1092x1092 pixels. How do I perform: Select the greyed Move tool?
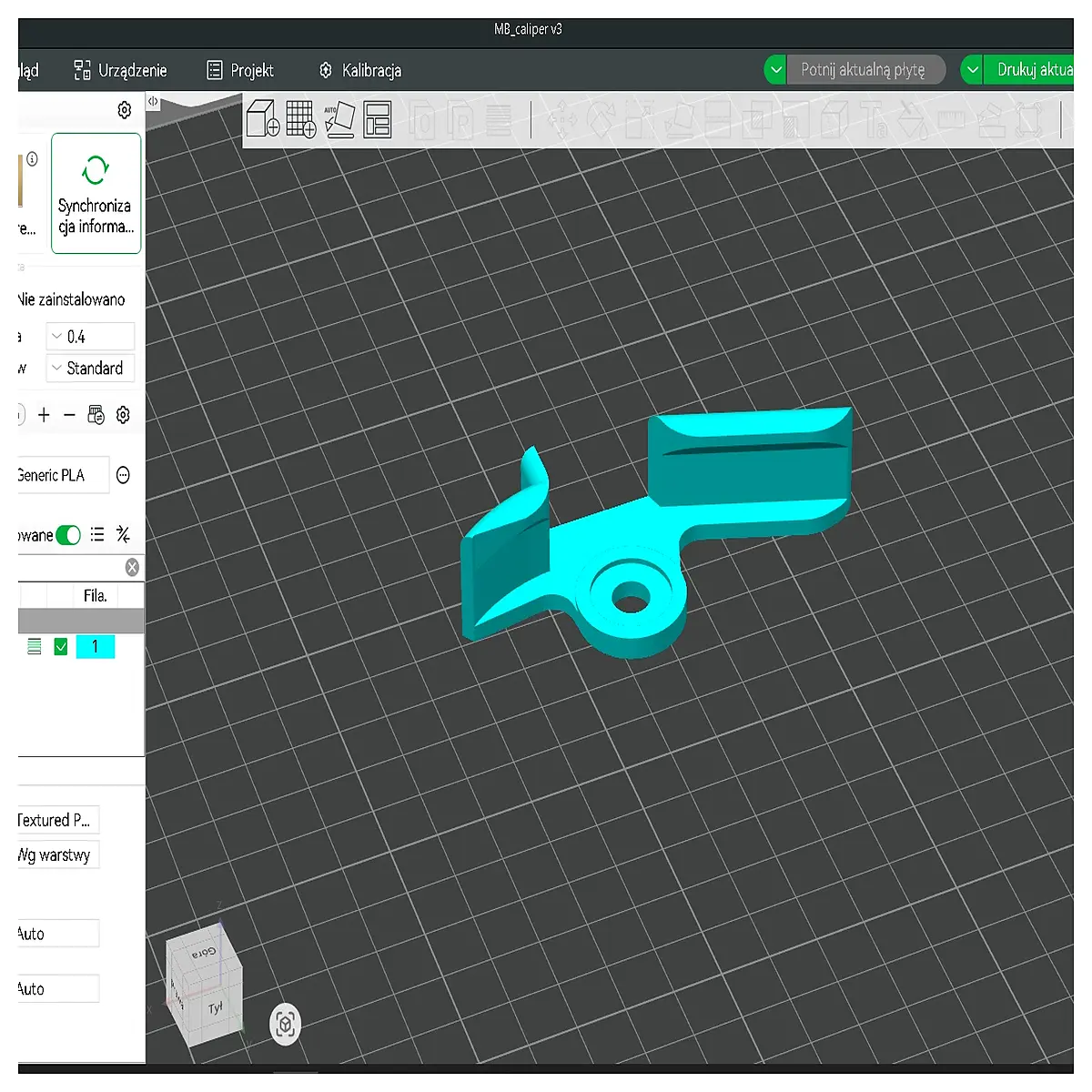[x=561, y=120]
